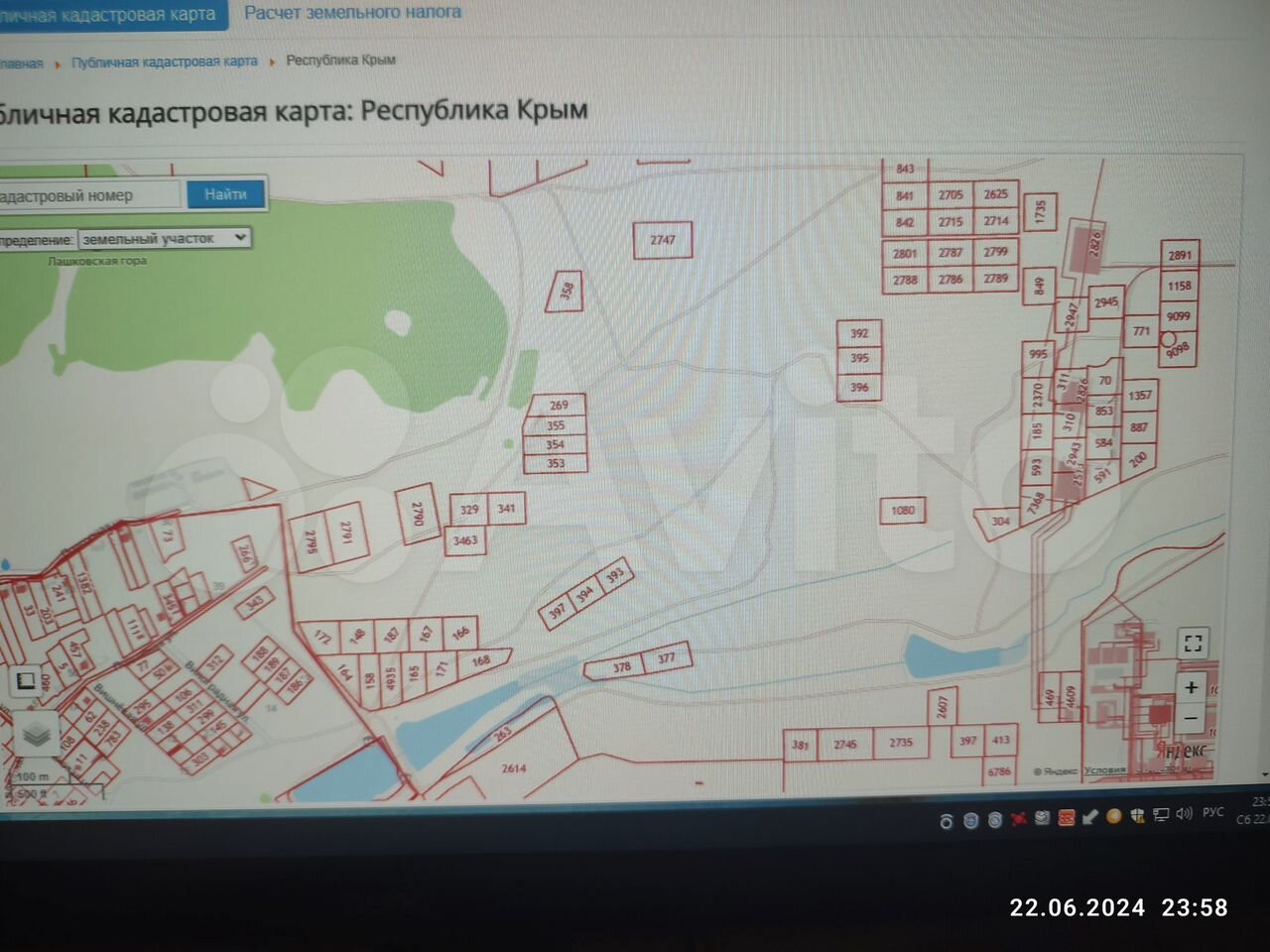Image resolution: width=1270 pixels, height=952 pixels.
Task: Open 'Публичная кадастровая карта' breadcrumb link
Action: (x=165, y=61)
